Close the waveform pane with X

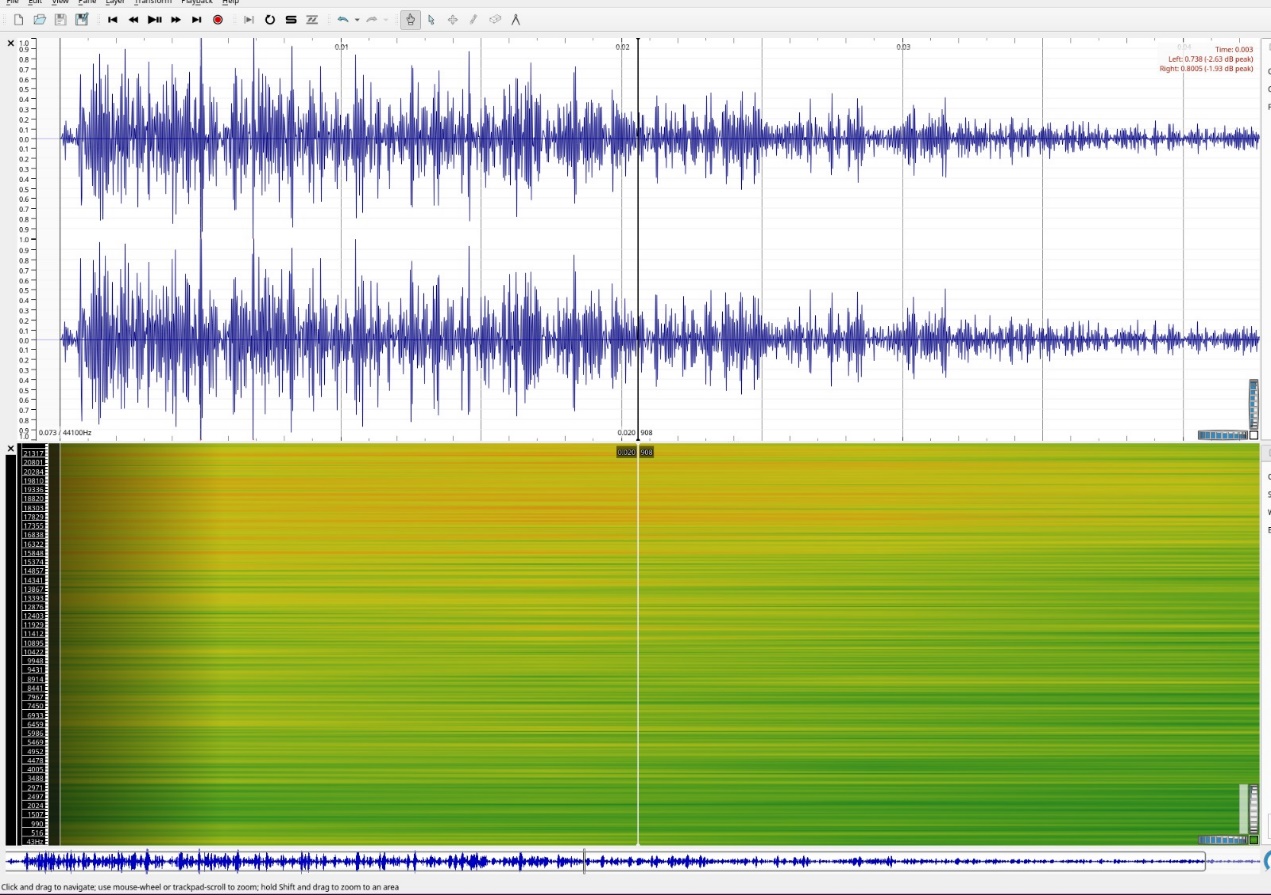[x=11, y=43]
